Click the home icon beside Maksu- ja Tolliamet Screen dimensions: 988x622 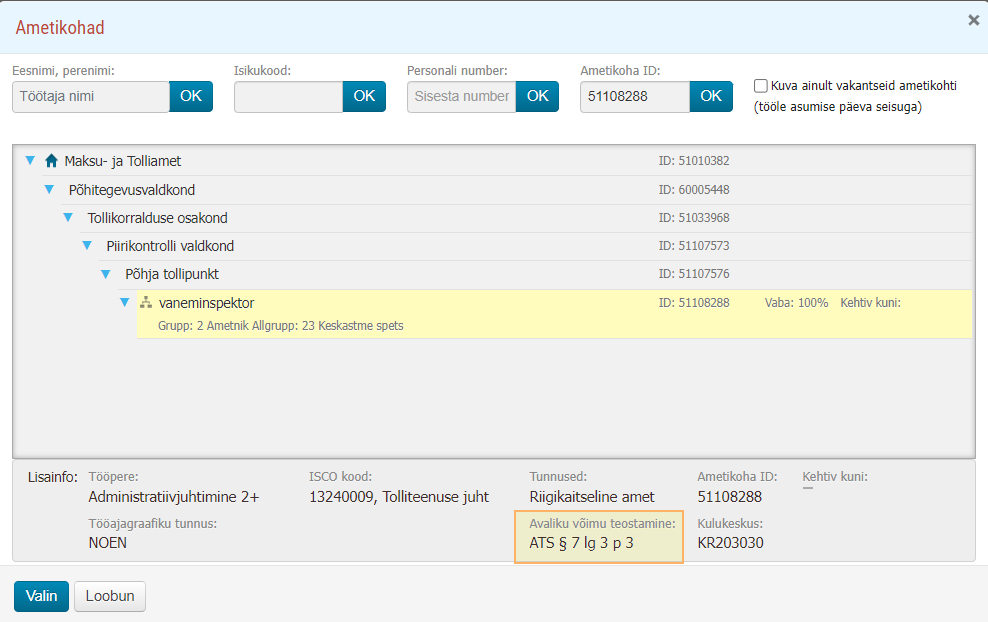[52, 161]
